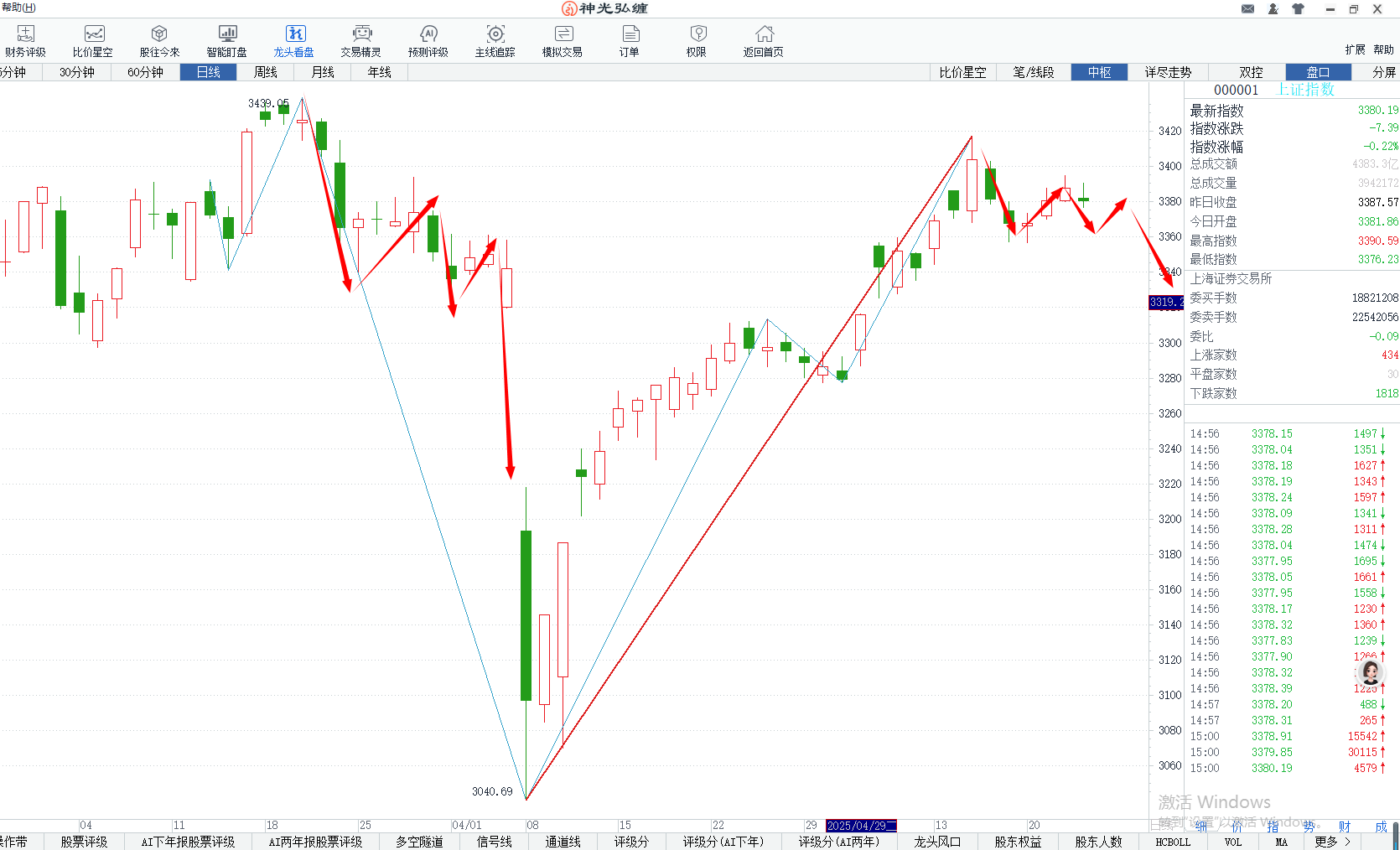Select the 龙头看盘 toolbar icon
The height and width of the screenshot is (850, 1400).
(293, 40)
